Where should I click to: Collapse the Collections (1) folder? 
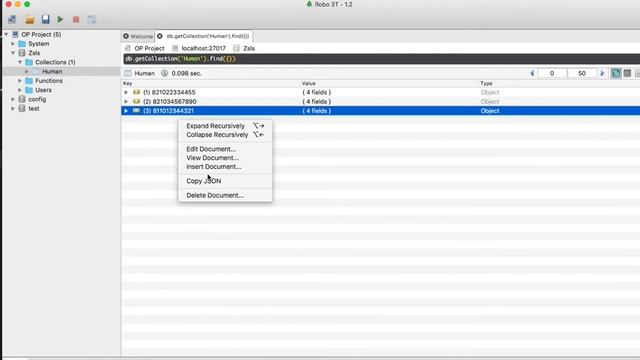tap(20, 62)
